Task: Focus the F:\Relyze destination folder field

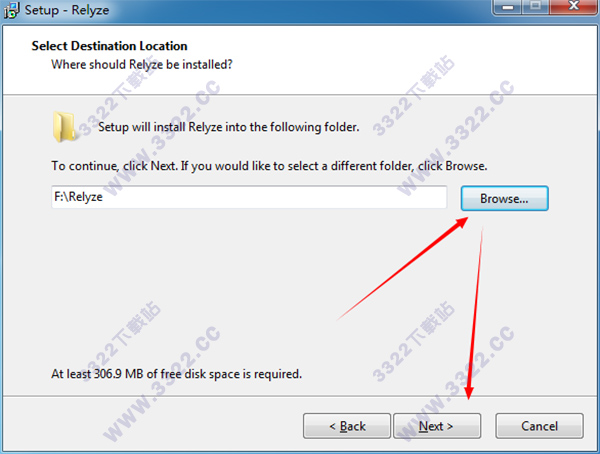Action: point(249,197)
